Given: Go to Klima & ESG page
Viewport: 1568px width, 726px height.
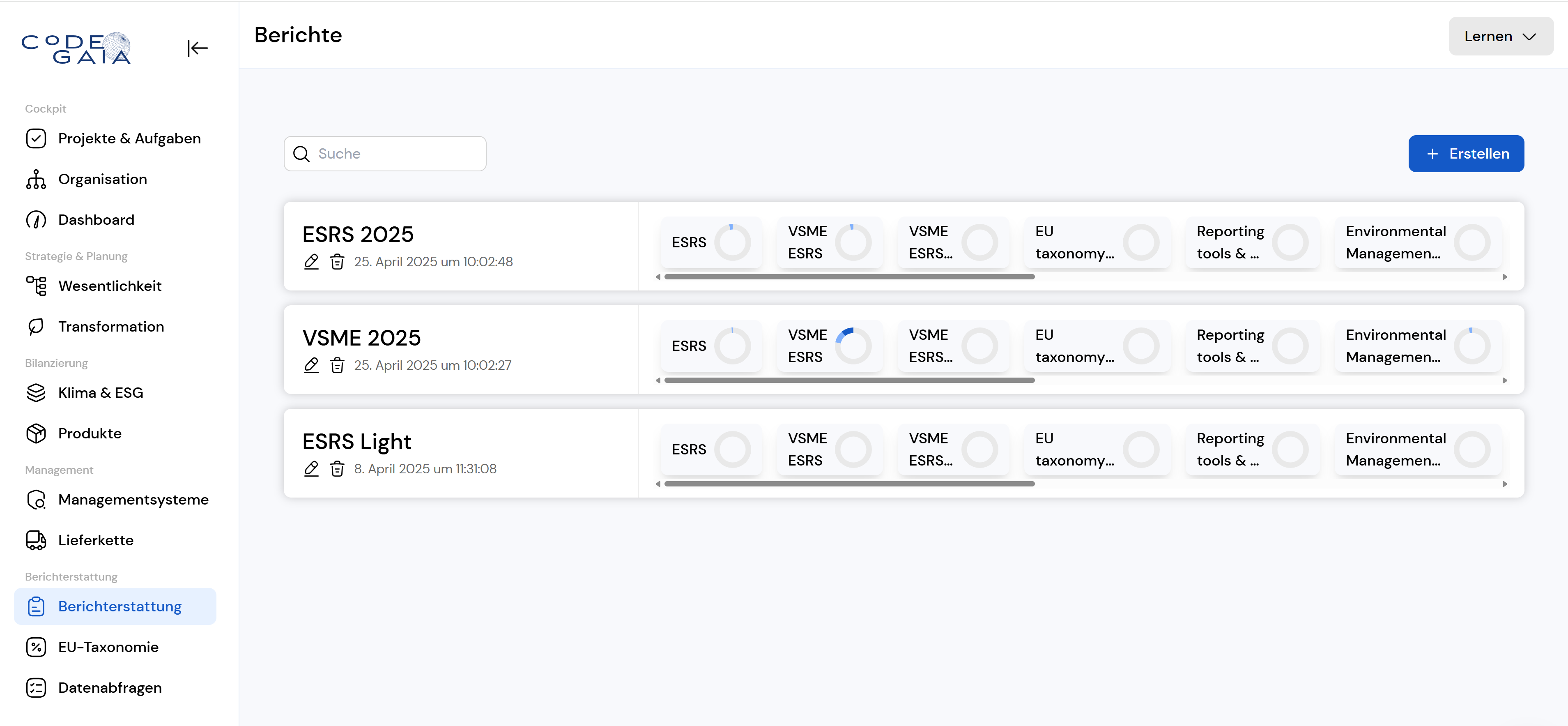Looking at the screenshot, I should tap(101, 393).
